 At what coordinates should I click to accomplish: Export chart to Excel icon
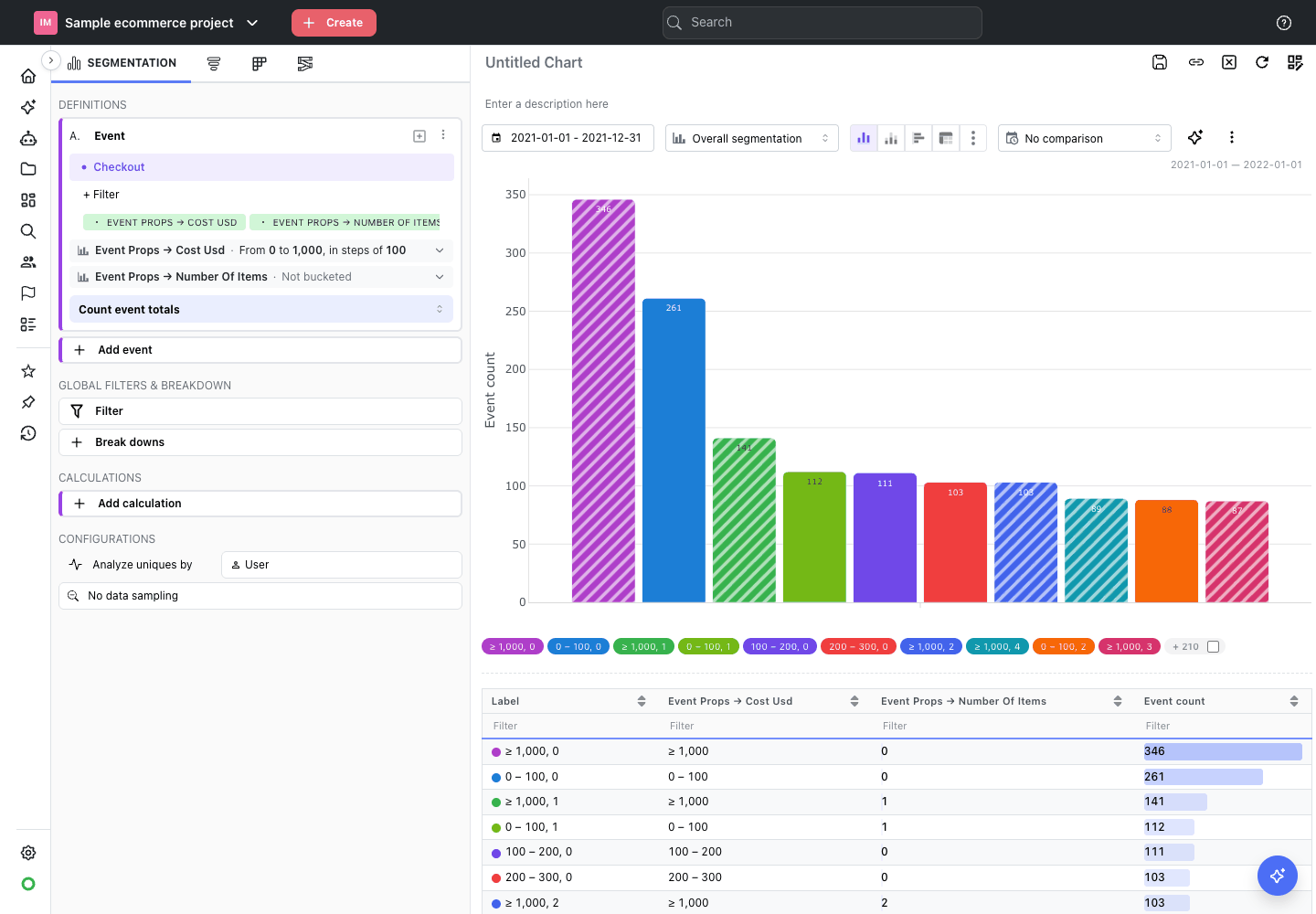[x=1229, y=62]
